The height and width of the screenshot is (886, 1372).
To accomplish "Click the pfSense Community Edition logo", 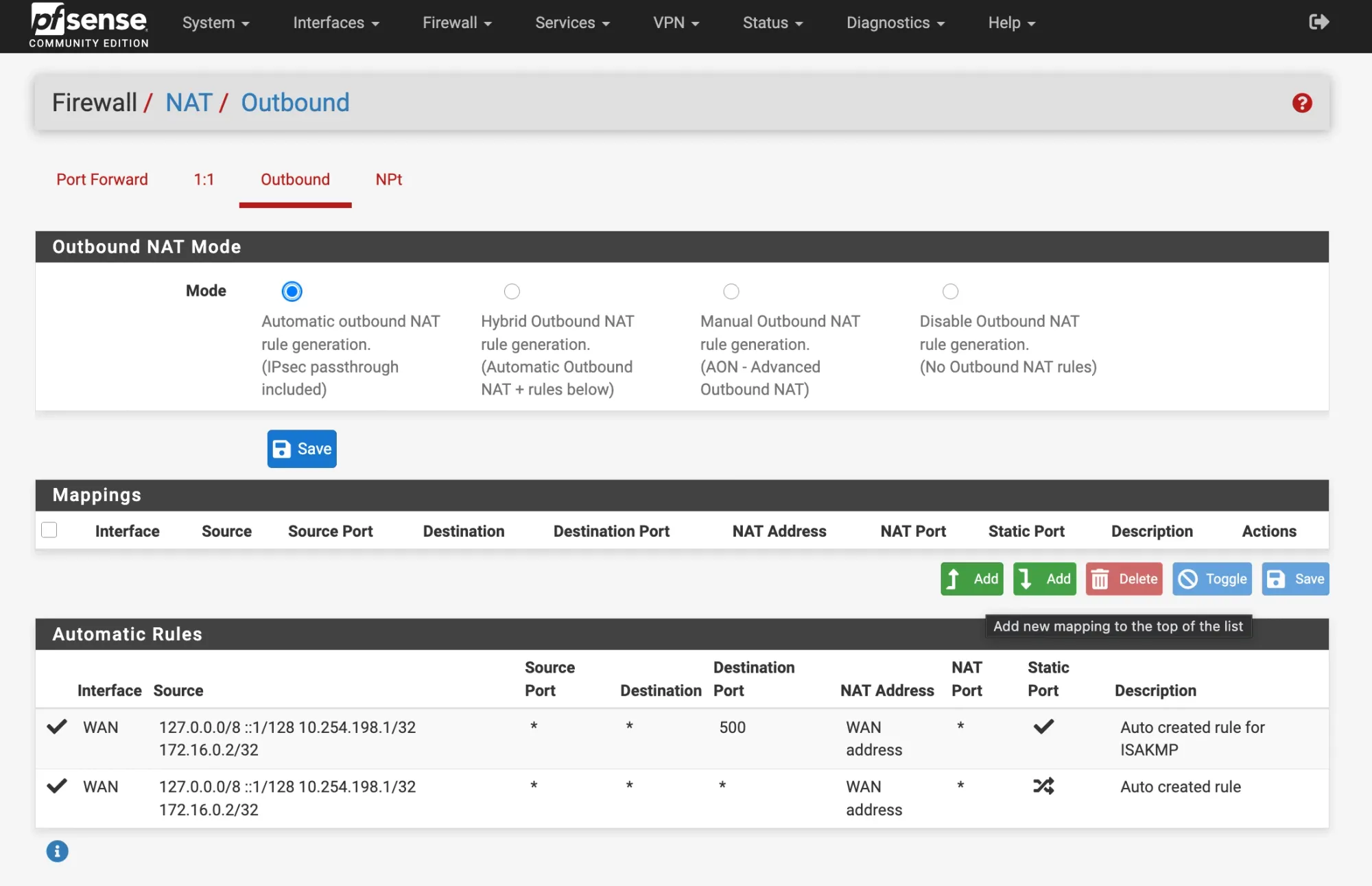I will (88, 25).
